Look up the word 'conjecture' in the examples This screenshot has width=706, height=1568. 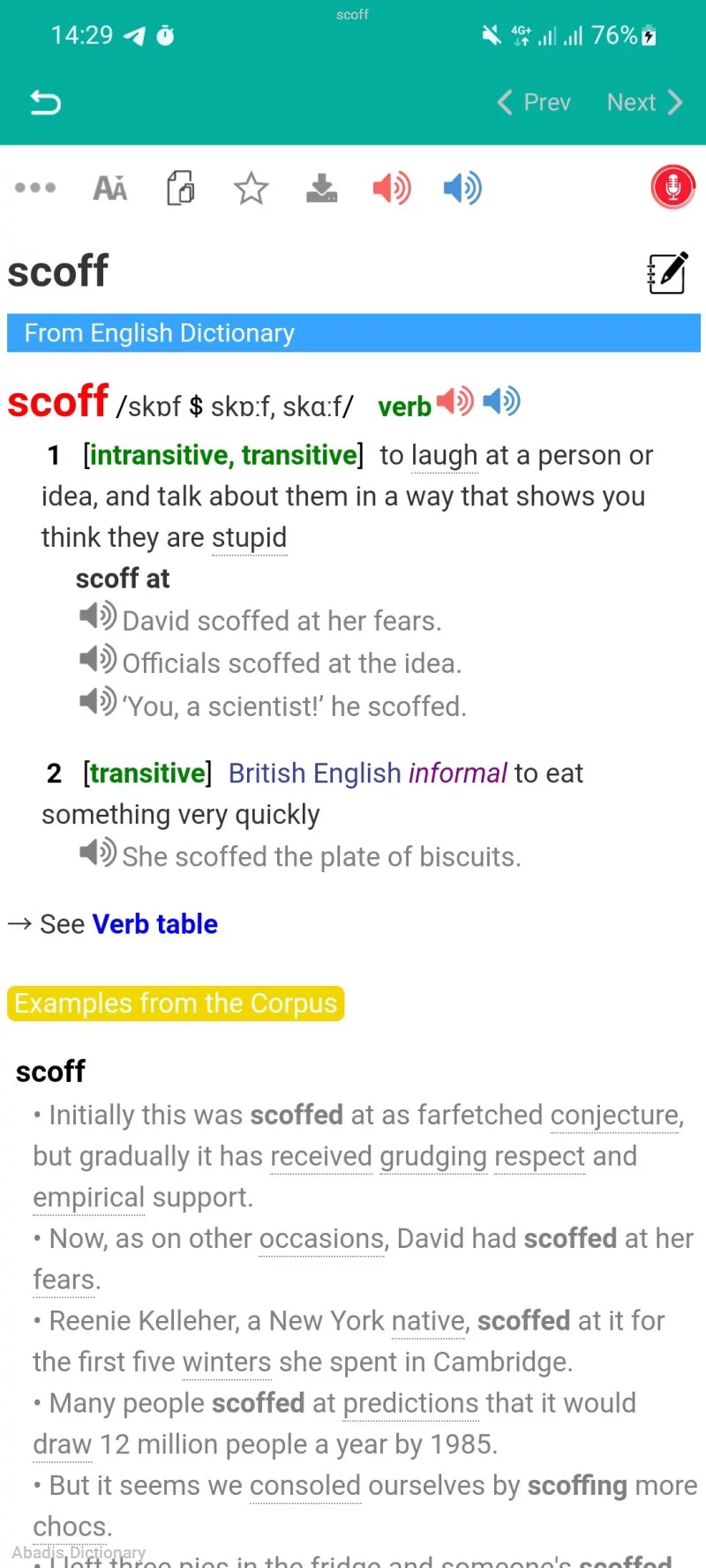pyautogui.click(x=614, y=1115)
